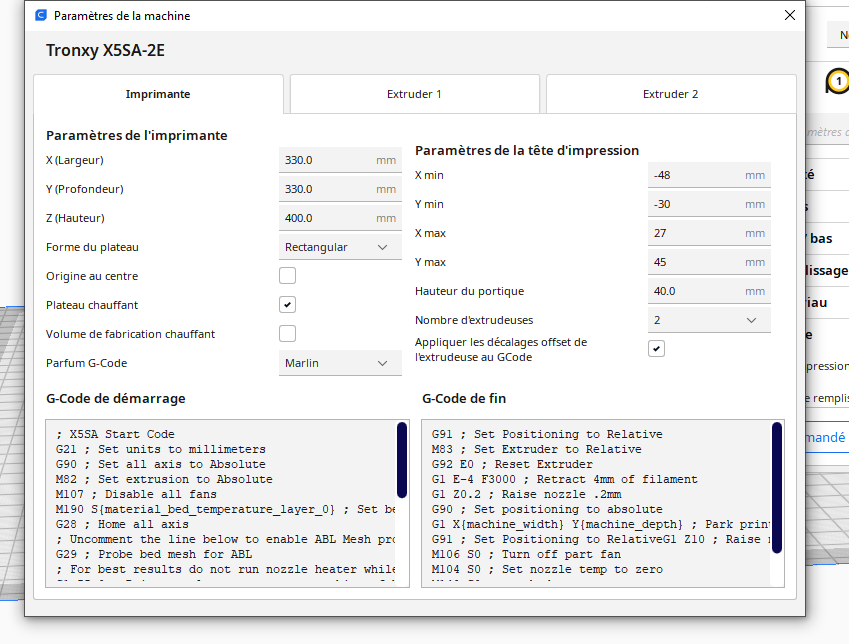Click the X max input field
Screen dimensions: 849x644
coord(709,233)
